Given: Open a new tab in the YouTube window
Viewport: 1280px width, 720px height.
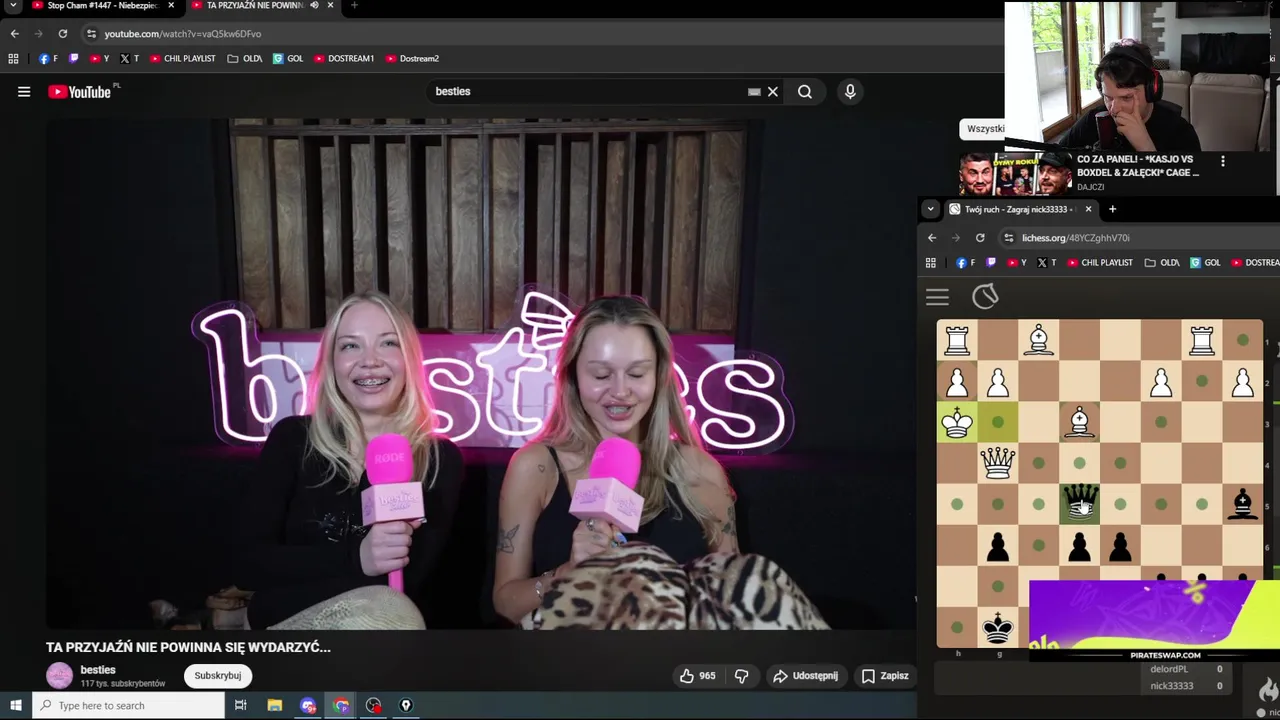Looking at the screenshot, I should click(x=354, y=6).
